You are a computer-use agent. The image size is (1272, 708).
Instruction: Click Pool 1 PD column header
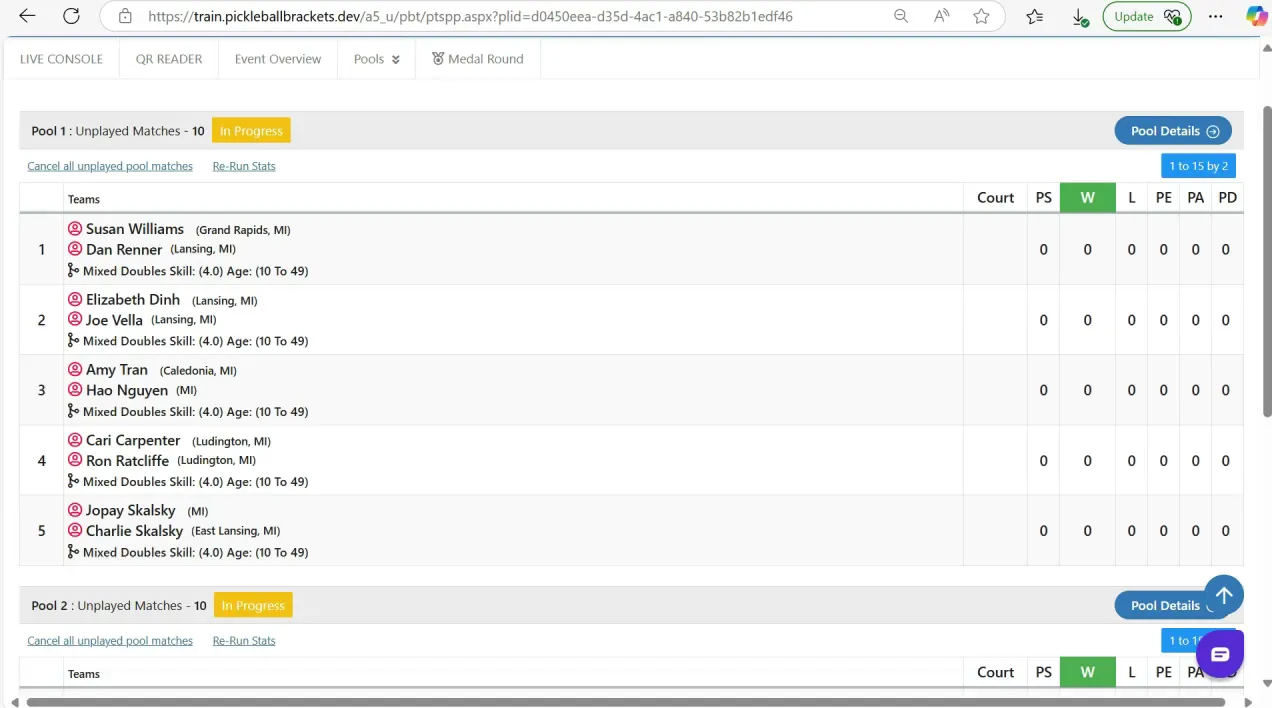(x=1228, y=197)
